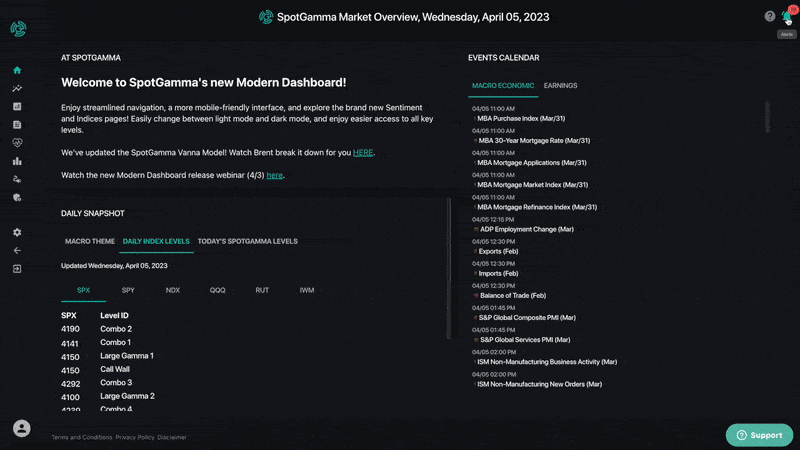Open the Home page from the sidebar
Image resolution: width=800 pixels, height=450 pixels.
coord(17,70)
